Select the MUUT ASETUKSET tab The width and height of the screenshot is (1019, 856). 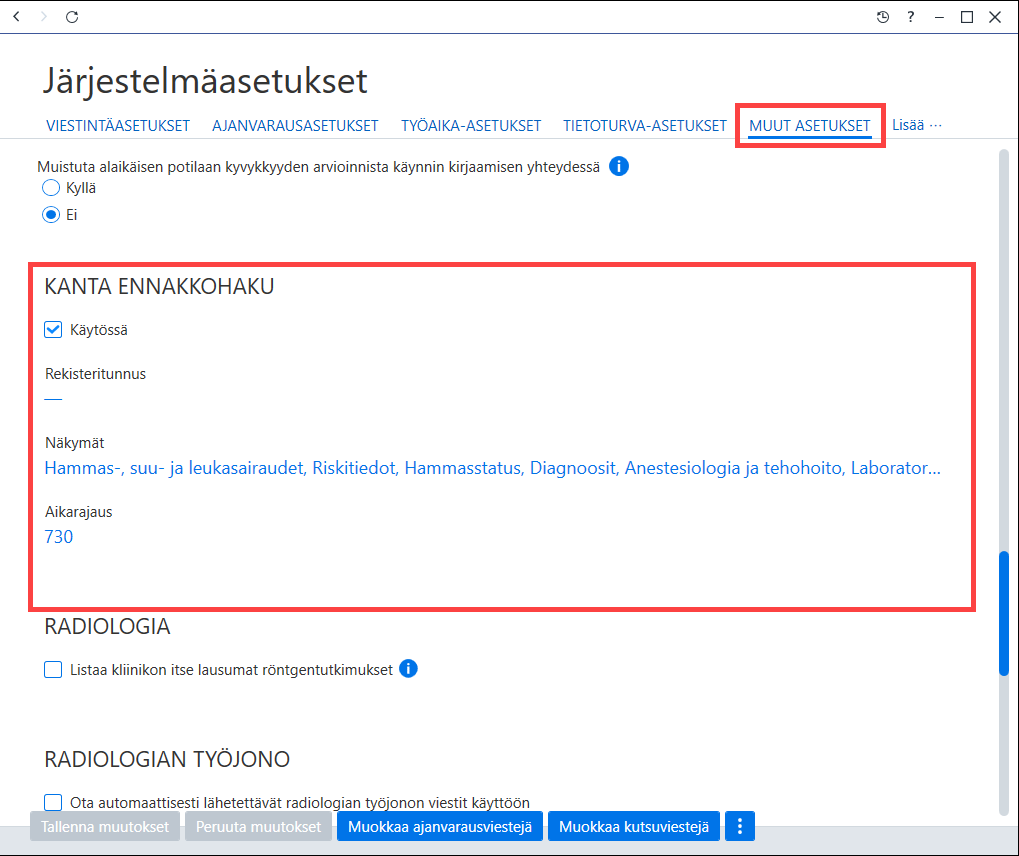point(809,125)
